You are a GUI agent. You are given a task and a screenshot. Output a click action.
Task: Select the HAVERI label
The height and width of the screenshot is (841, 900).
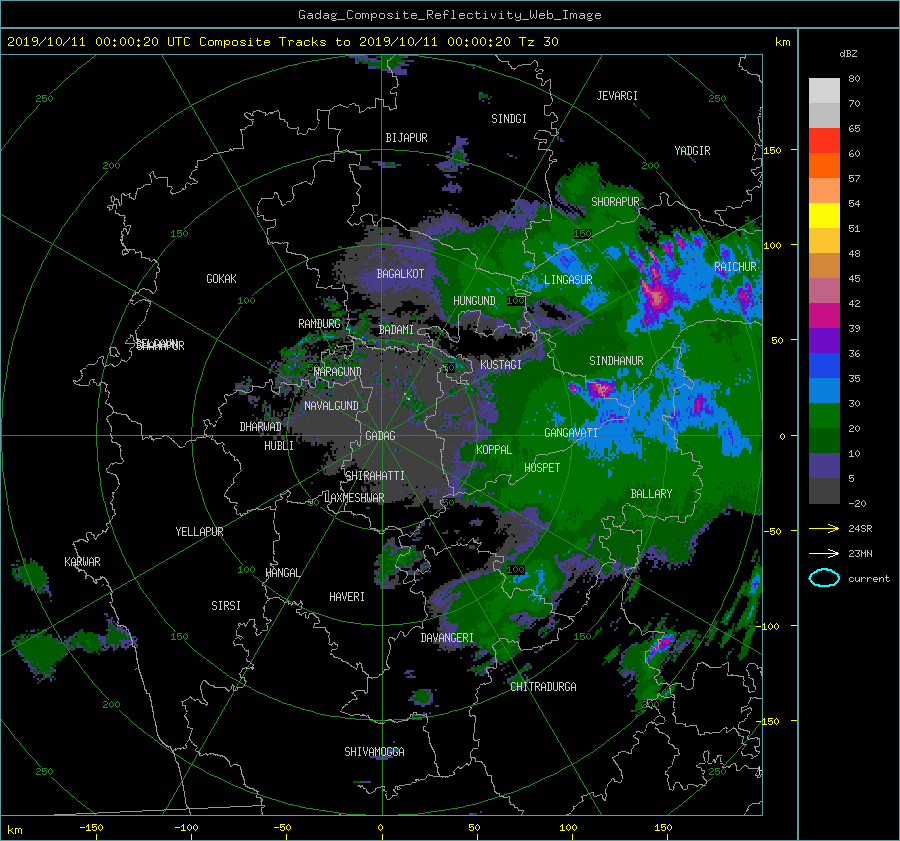(x=347, y=597)
